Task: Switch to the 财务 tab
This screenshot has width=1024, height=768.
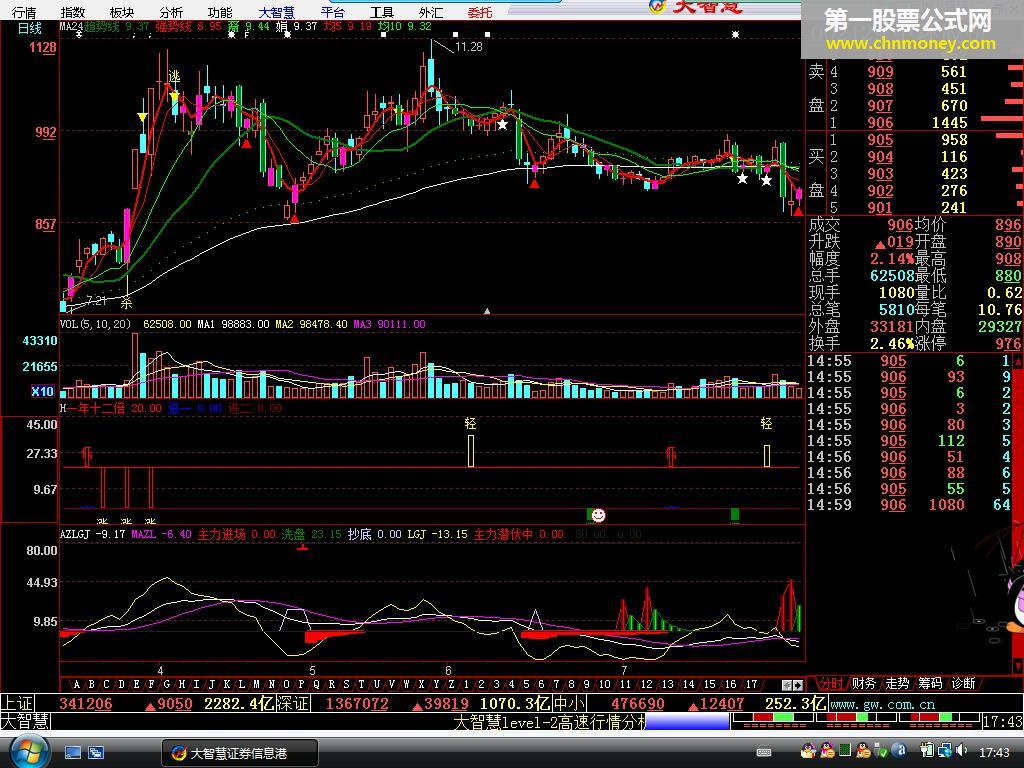Action: [864, 683]
